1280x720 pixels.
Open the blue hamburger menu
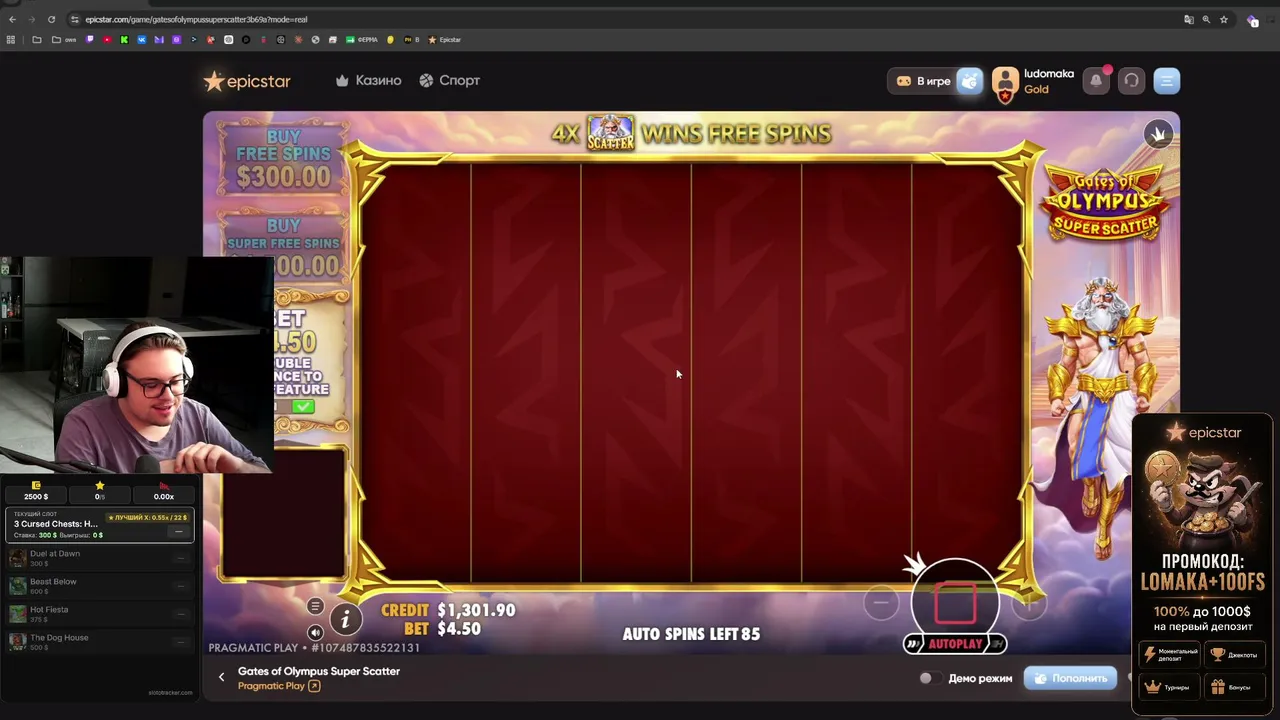(1167, 81)
